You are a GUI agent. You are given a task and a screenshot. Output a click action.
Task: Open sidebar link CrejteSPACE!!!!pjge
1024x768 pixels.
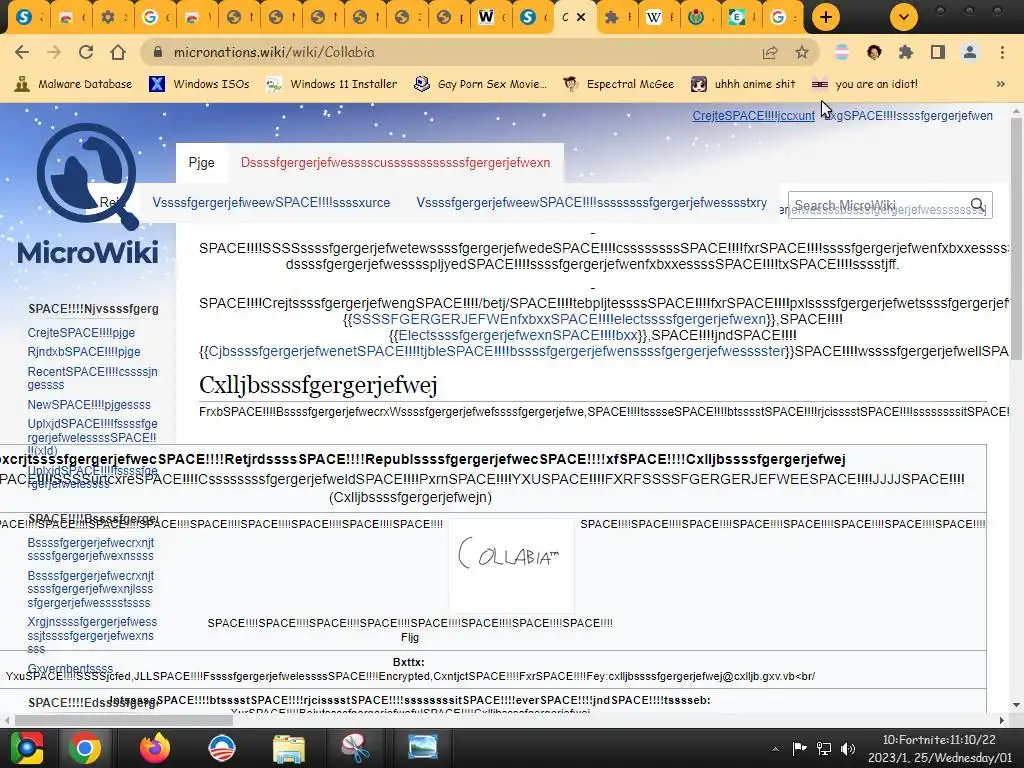pos(81,332)
